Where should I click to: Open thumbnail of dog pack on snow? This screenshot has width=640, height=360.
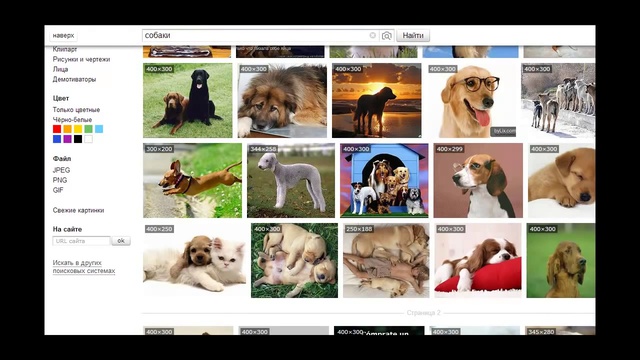(x=558, y=100)
